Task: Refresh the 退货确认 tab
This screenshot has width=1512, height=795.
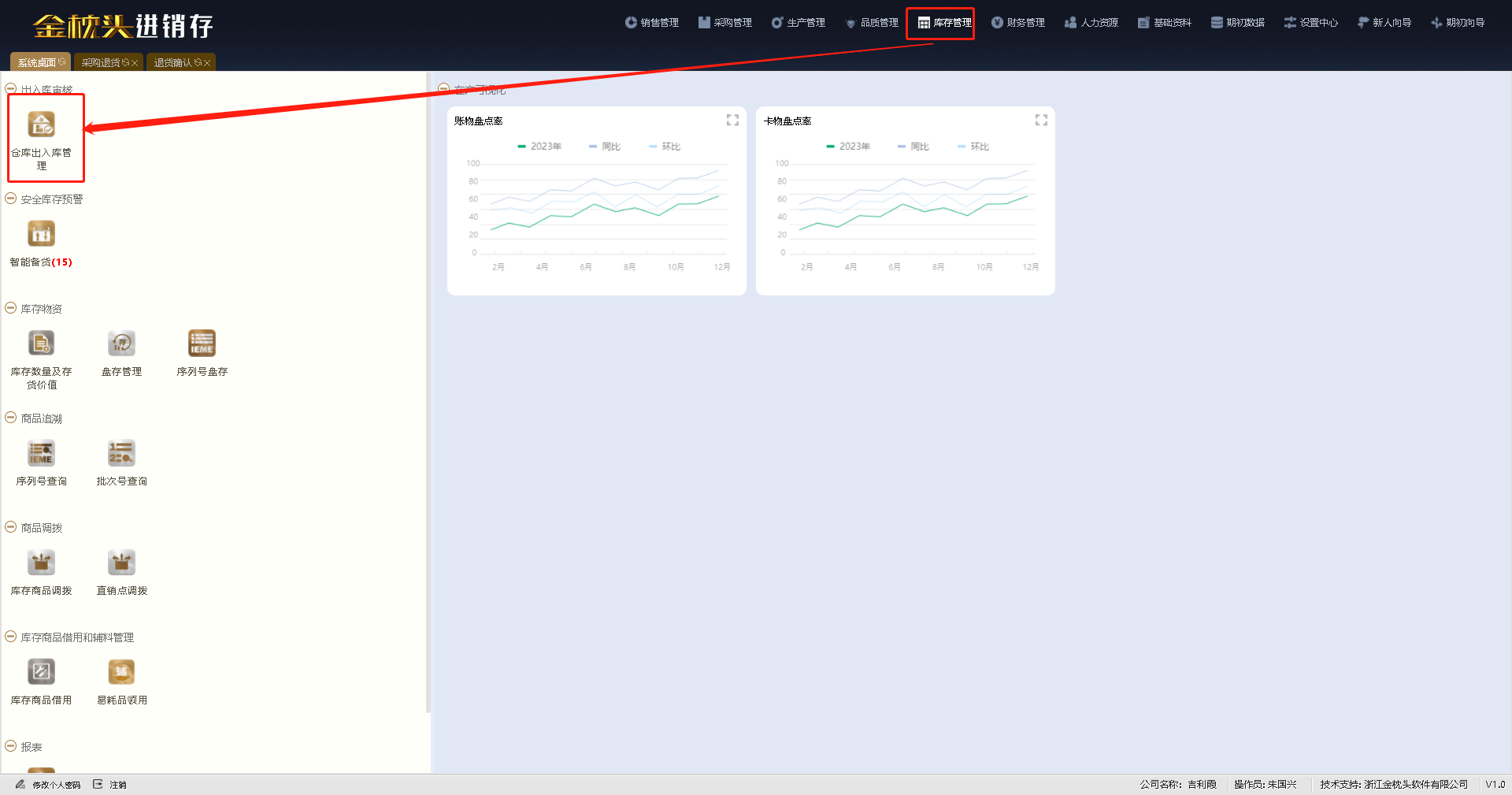Action: [x=198, y=62]
